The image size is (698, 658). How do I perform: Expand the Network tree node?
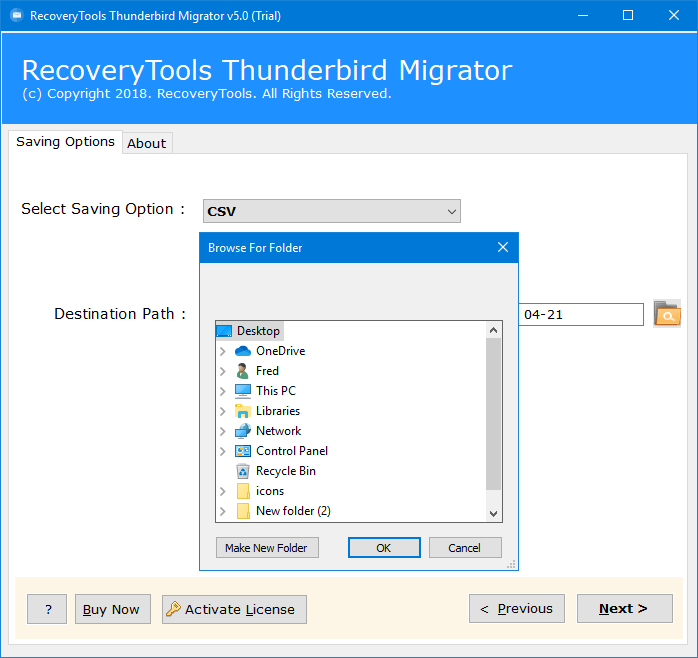223,431
